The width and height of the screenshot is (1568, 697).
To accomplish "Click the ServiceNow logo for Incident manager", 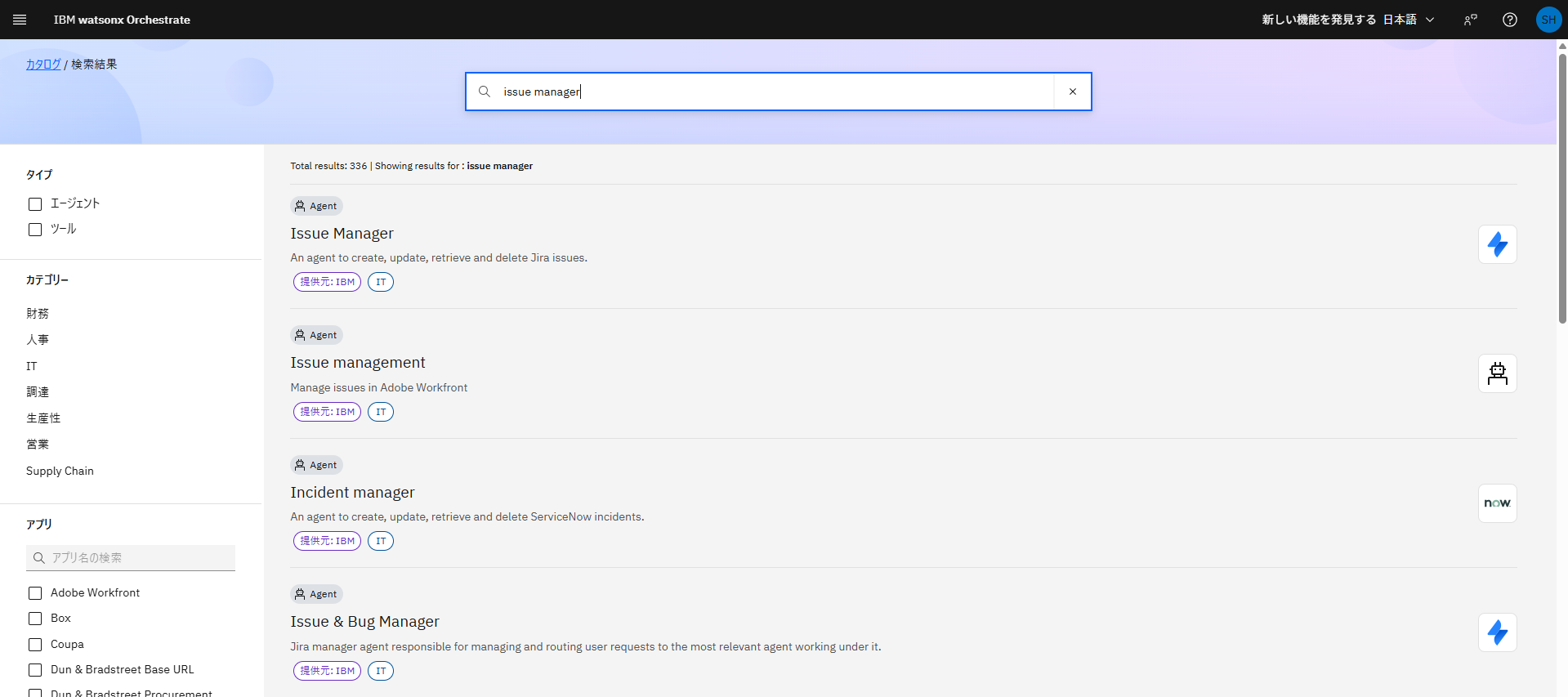I will click(x=1497, y=503).
